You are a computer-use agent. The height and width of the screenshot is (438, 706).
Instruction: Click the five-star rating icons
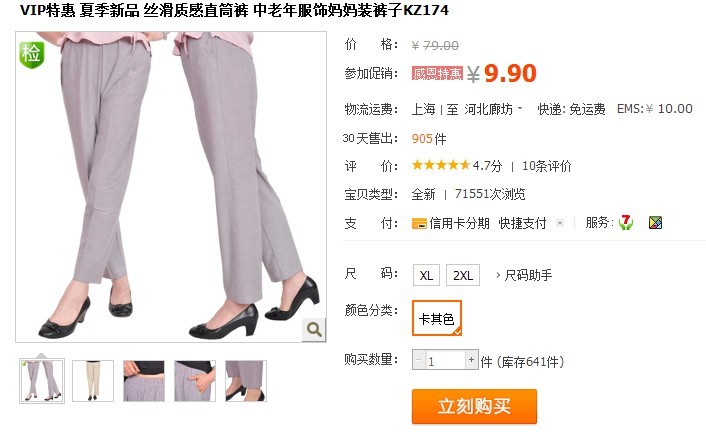pos(441,165)
